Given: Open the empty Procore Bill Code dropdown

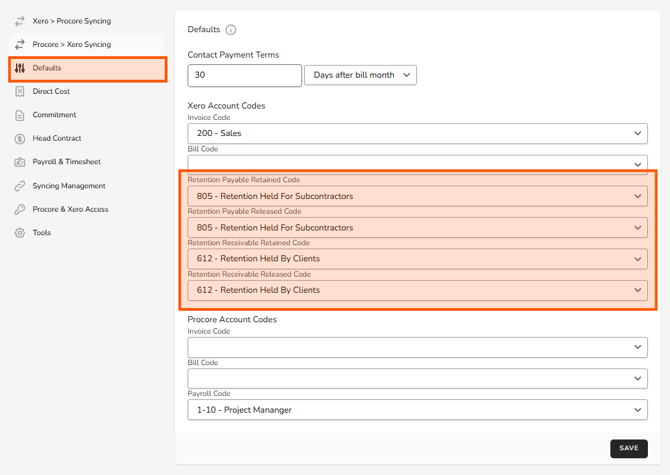Looking at the screenshot, I should 417,378.
